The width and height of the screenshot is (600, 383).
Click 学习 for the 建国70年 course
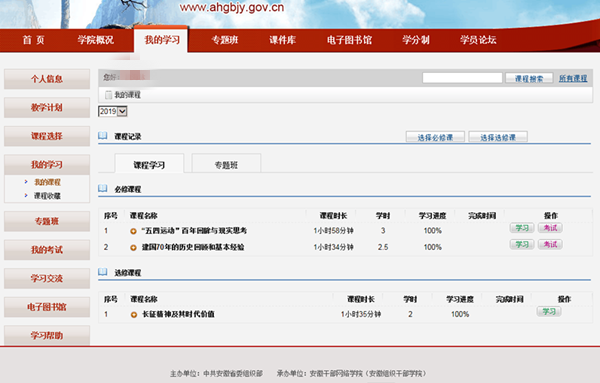coord(522,244)
